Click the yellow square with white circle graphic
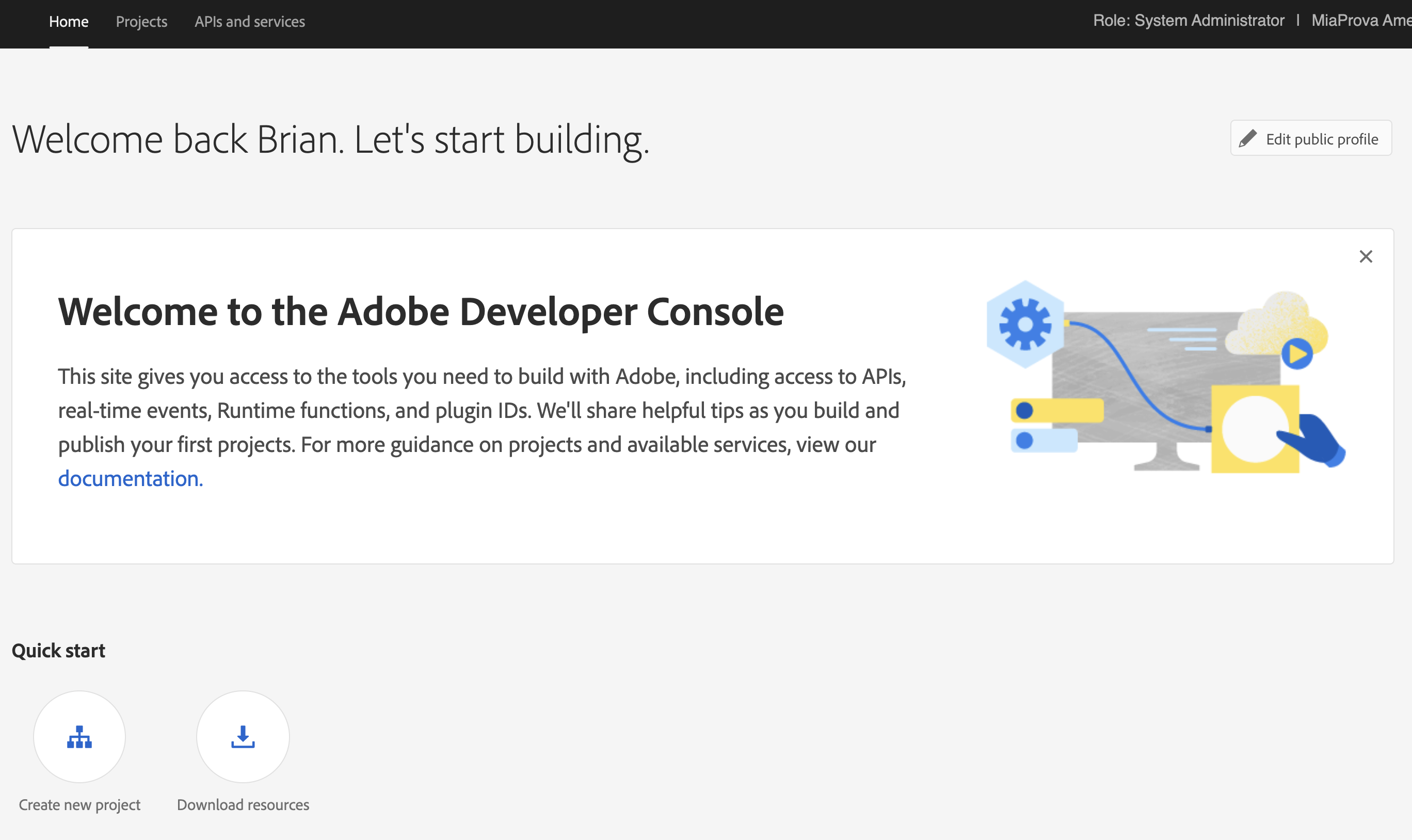This screenshot has height=840, width=1412. tap(1255, 429)
